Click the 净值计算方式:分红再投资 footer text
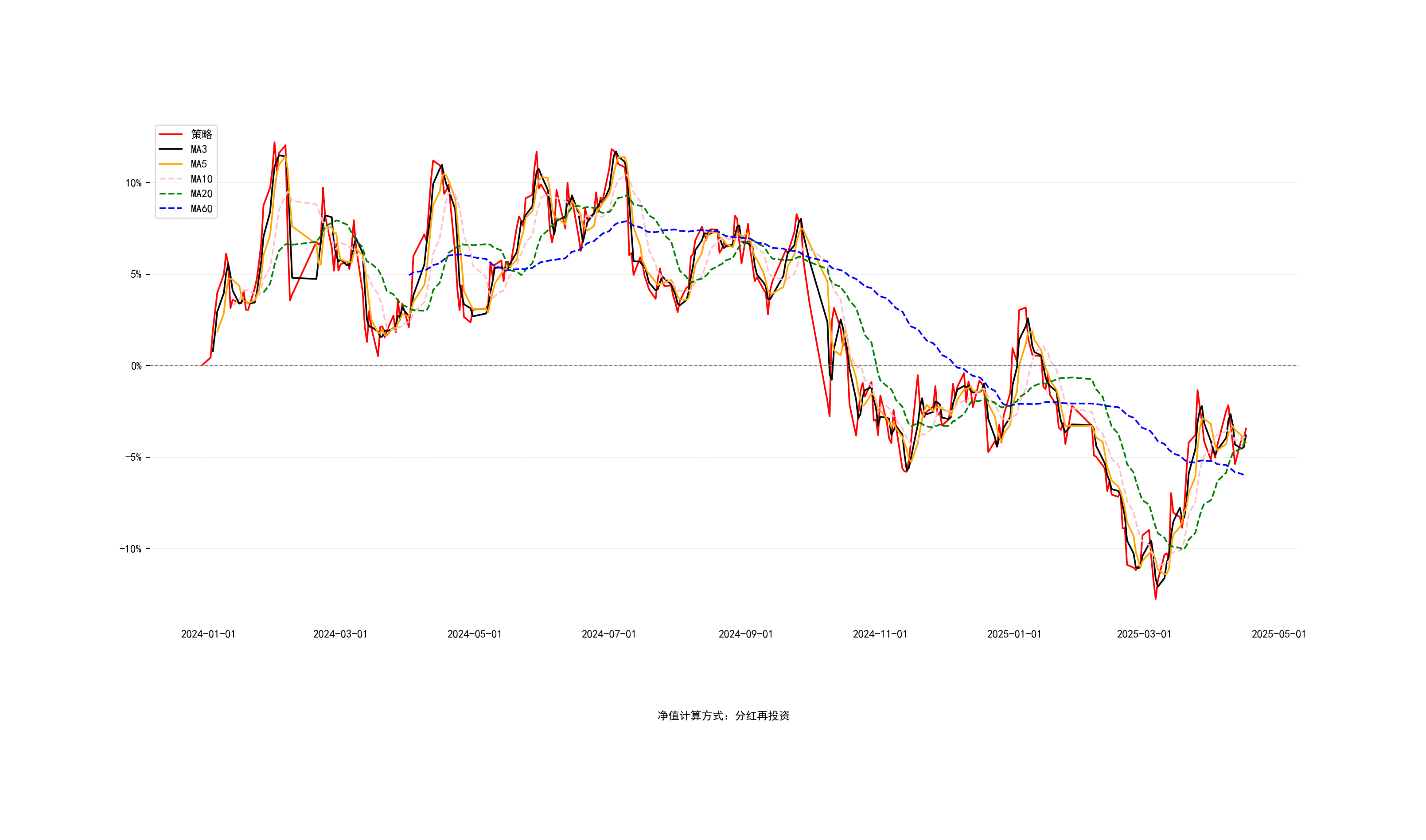 723,716
